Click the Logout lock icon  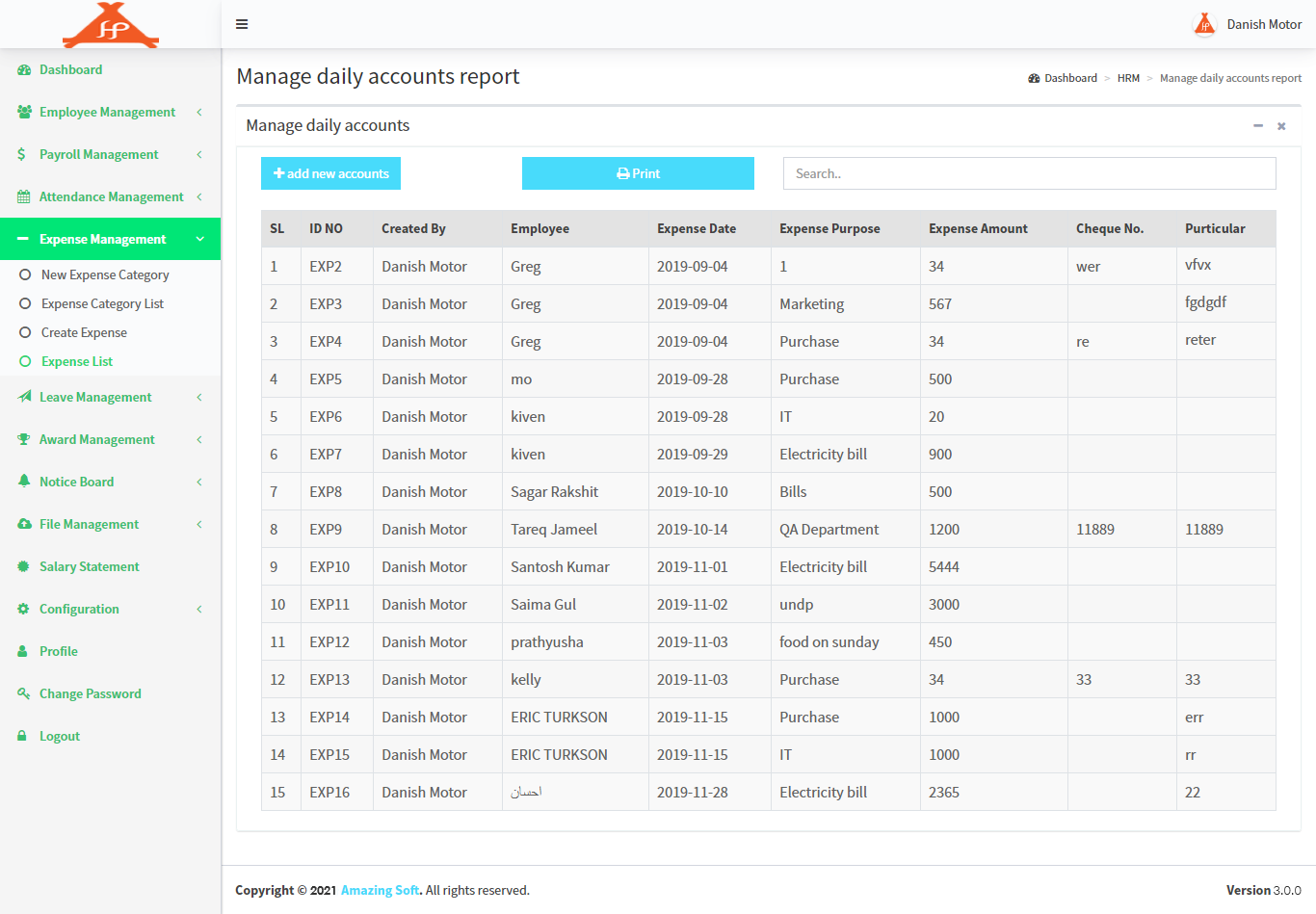pyautogui.click(x=22, y=736)
